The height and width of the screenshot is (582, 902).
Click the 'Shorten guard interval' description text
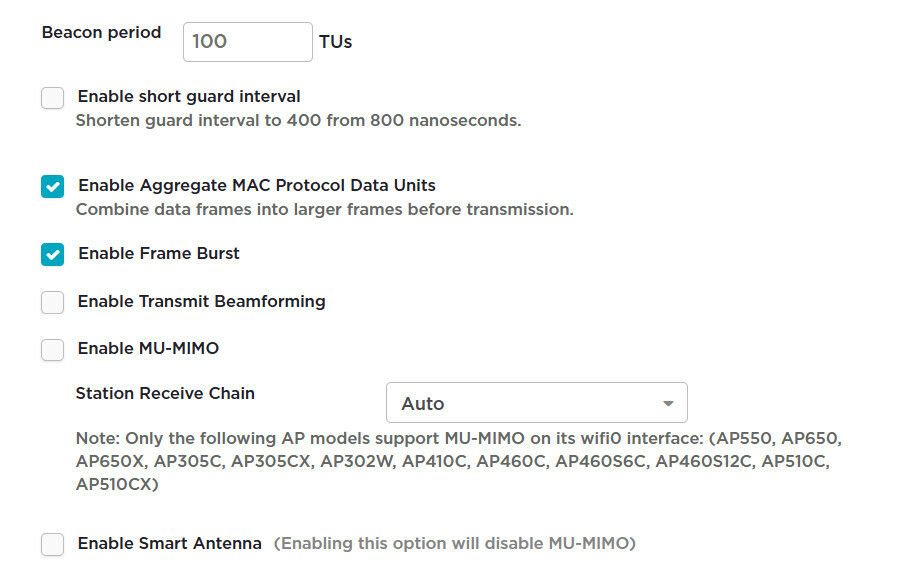(298, 121)
